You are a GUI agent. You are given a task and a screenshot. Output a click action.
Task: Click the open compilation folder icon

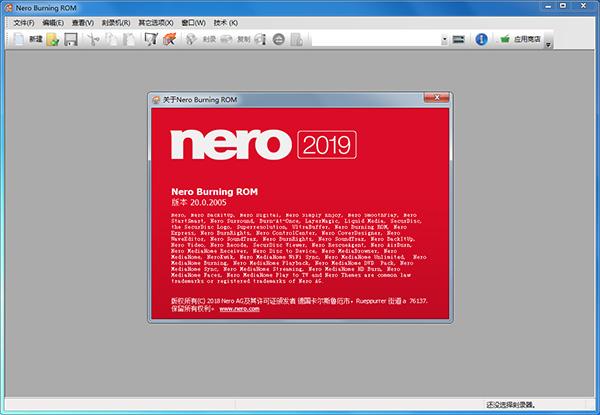coord(53,39)
